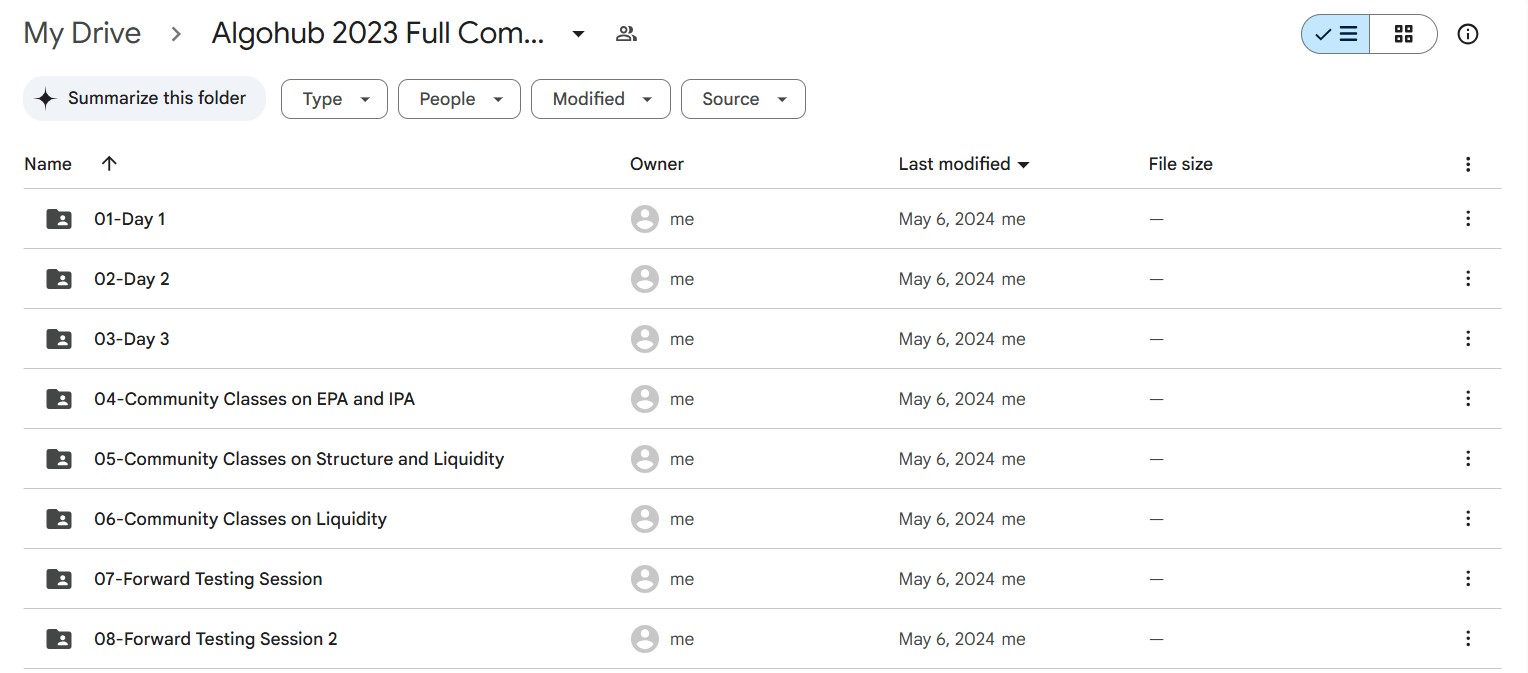The width and height of the screenshot is (1528, 673).
Task: Open more actions for 01-Day 1 folder
Action: click(x=1468, y=219)
